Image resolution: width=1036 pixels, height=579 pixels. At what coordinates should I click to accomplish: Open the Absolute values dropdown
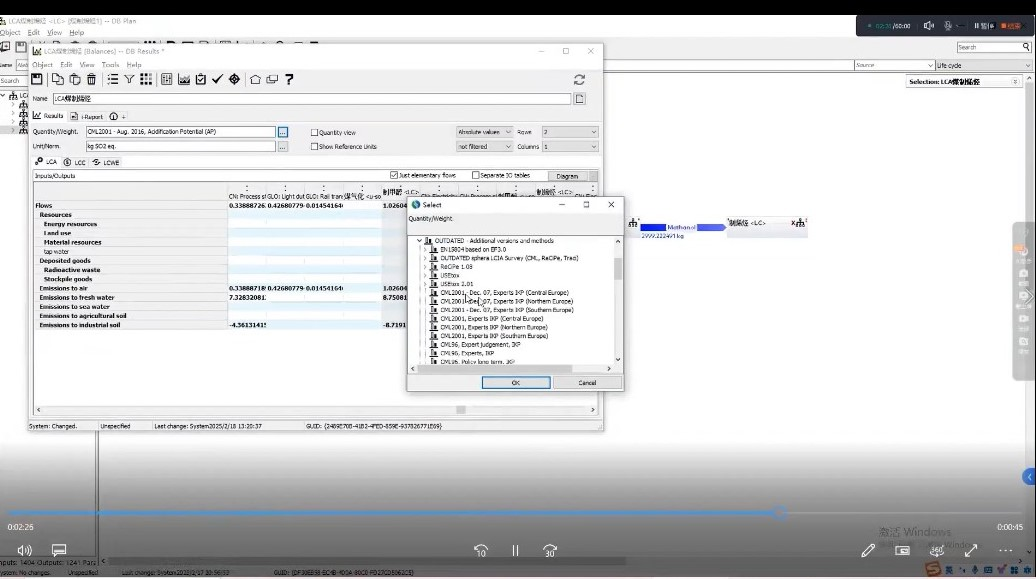coord(484,132)
